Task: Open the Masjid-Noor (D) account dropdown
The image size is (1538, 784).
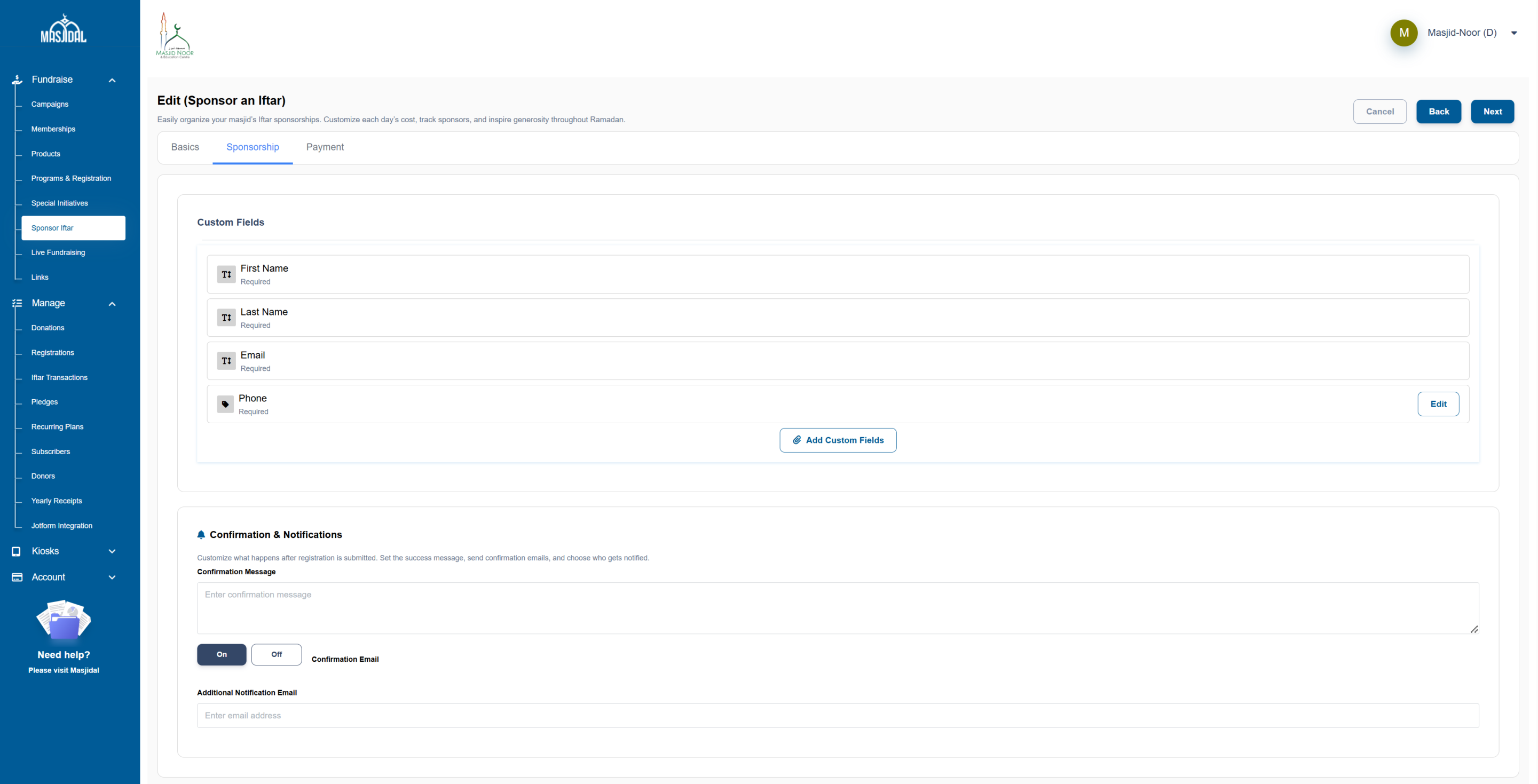Action: click(1513, 33)
